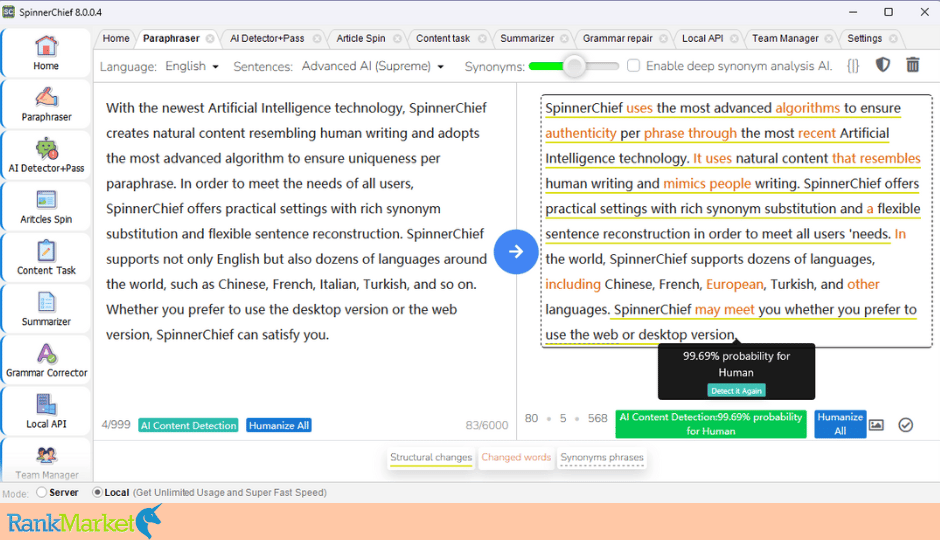
Task: Click the blue paraphrase arrow button
Action: (x=516, y=252)
